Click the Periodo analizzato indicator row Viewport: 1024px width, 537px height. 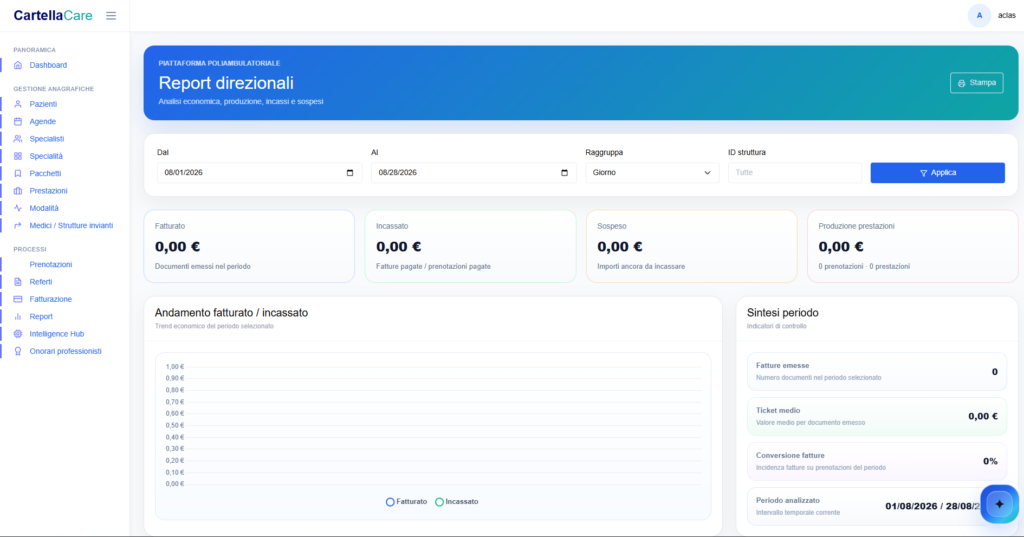point(876,506)
